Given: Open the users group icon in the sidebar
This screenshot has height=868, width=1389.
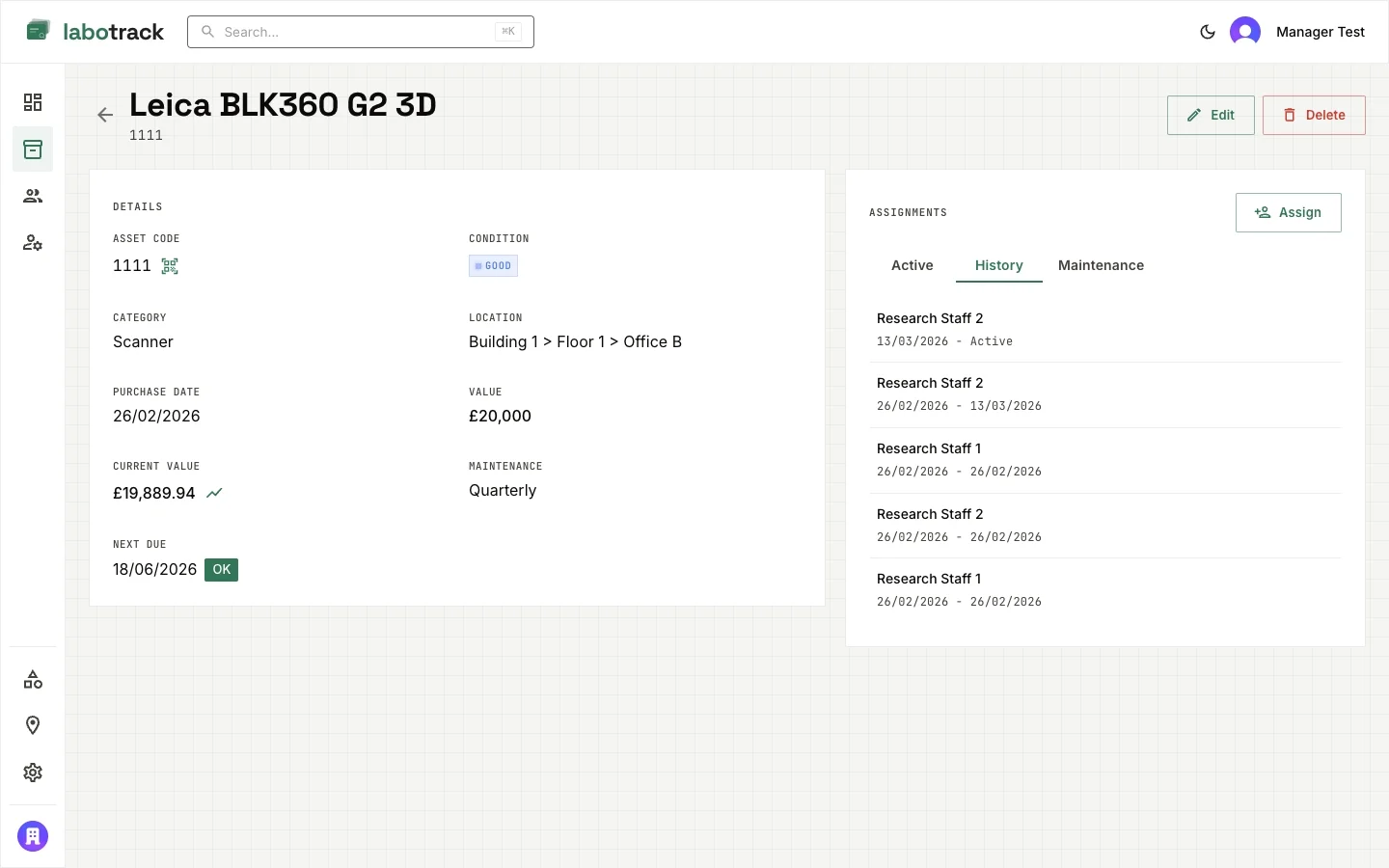Looking at the screenshot, I should pyautogui.click(x=33, y=196).
